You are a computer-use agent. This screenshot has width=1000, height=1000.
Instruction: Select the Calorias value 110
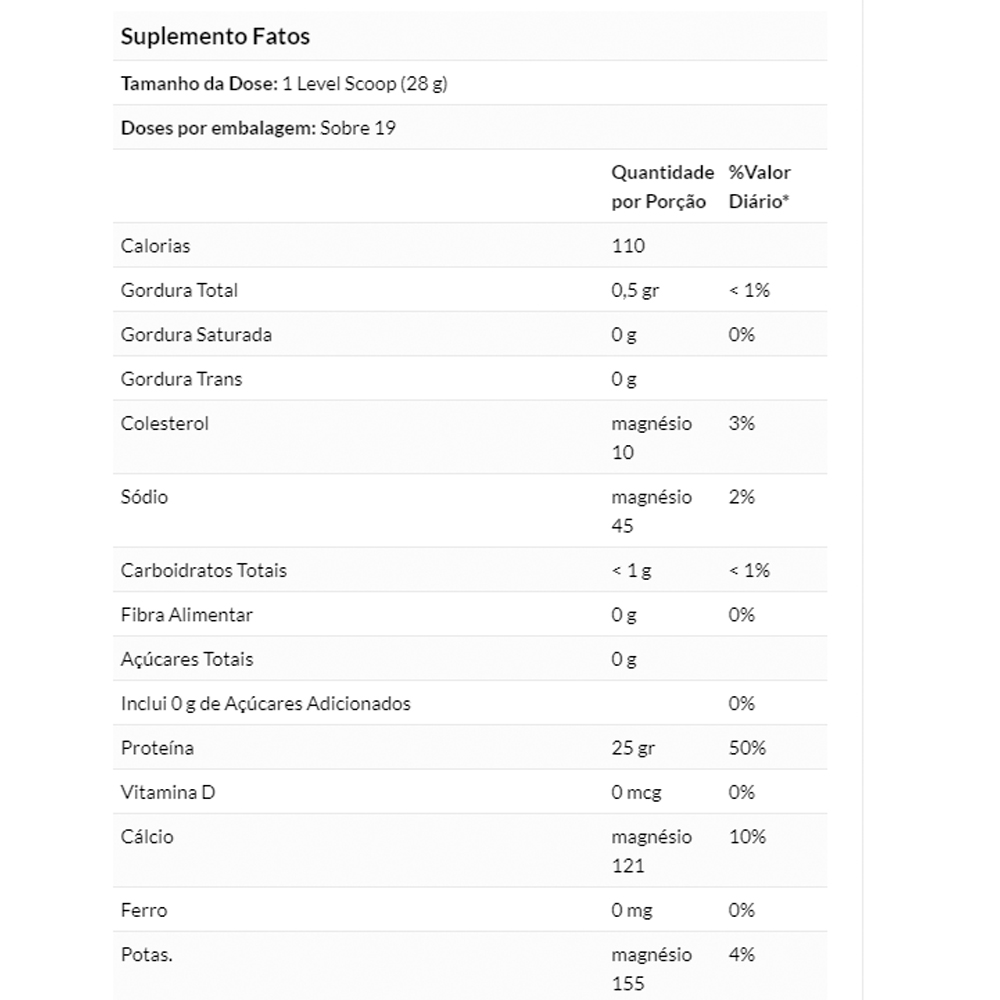coord(628,246)
